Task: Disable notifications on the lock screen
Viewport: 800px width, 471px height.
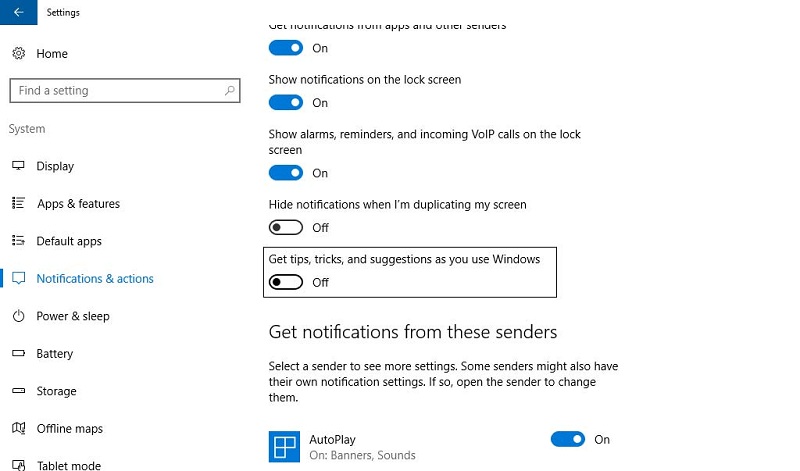Action: [x=286, y=103]
